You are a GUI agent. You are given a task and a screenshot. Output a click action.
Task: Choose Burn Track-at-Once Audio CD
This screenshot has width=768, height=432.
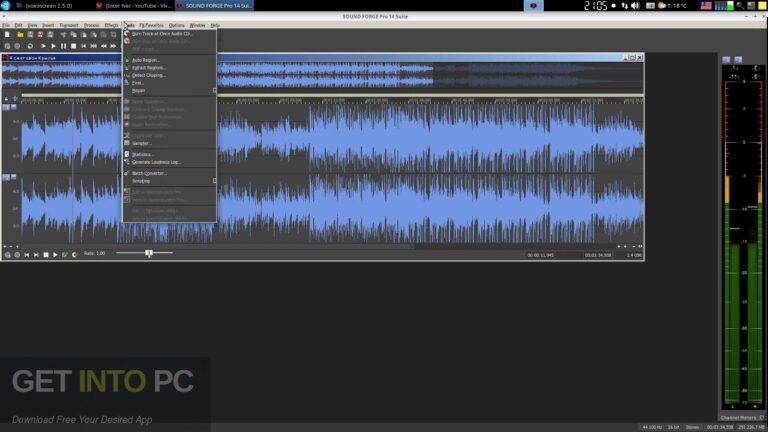(x=169, y=34)
